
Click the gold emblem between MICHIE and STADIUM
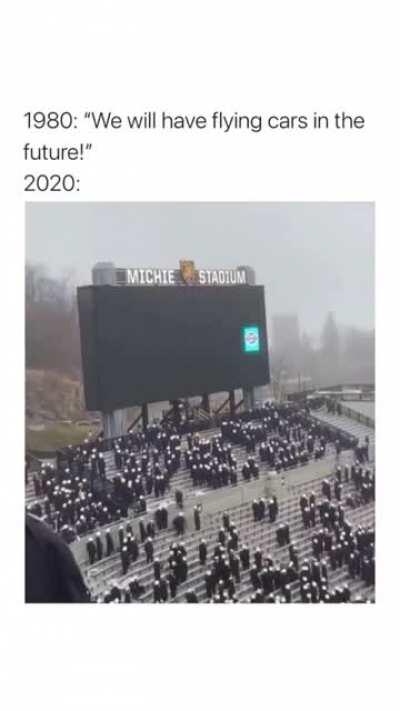[188, 272]
